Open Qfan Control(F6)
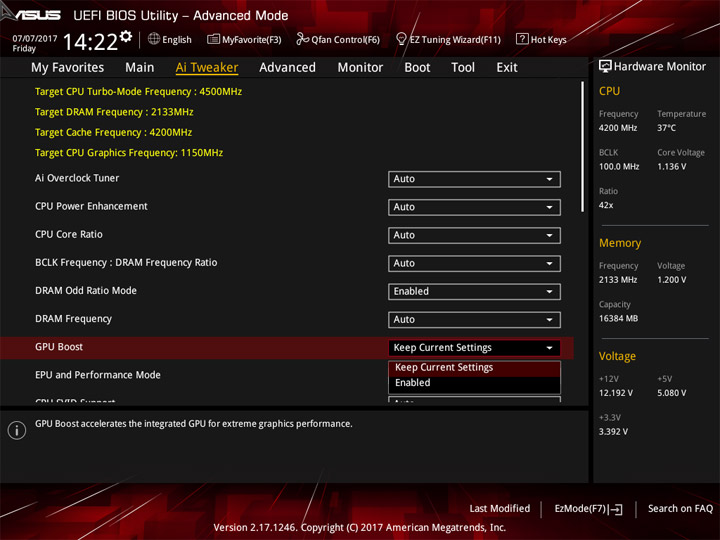 click(338, 39)
